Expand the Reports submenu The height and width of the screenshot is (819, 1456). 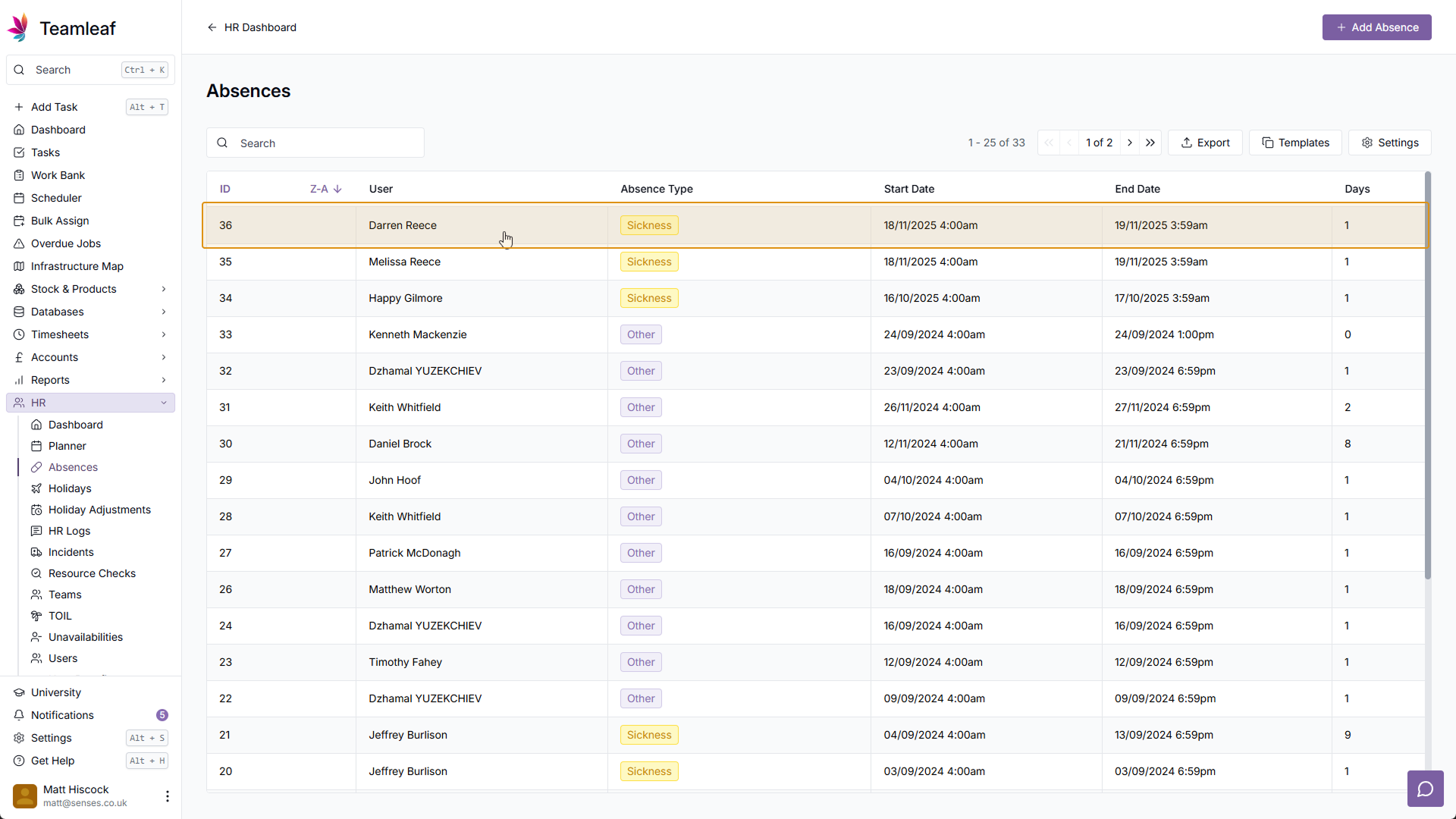pyautogui.click(x=164, y=380)
